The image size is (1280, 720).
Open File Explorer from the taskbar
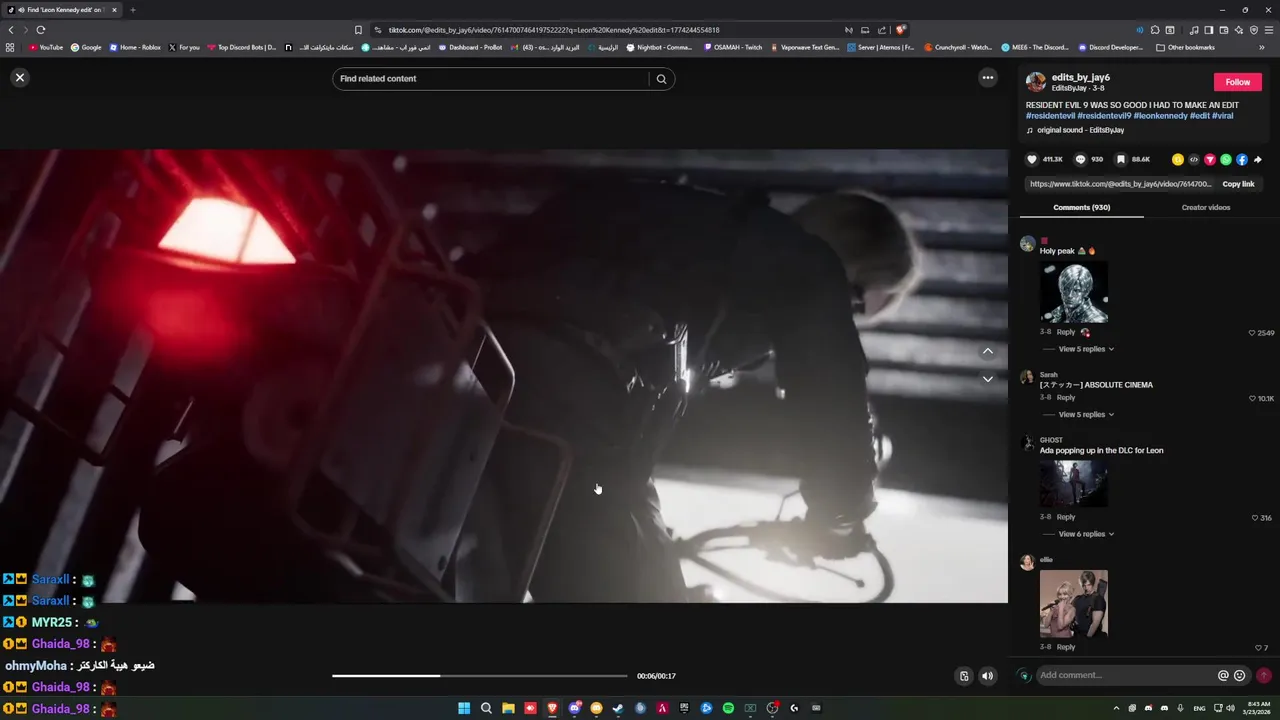[x=508, y=708]
